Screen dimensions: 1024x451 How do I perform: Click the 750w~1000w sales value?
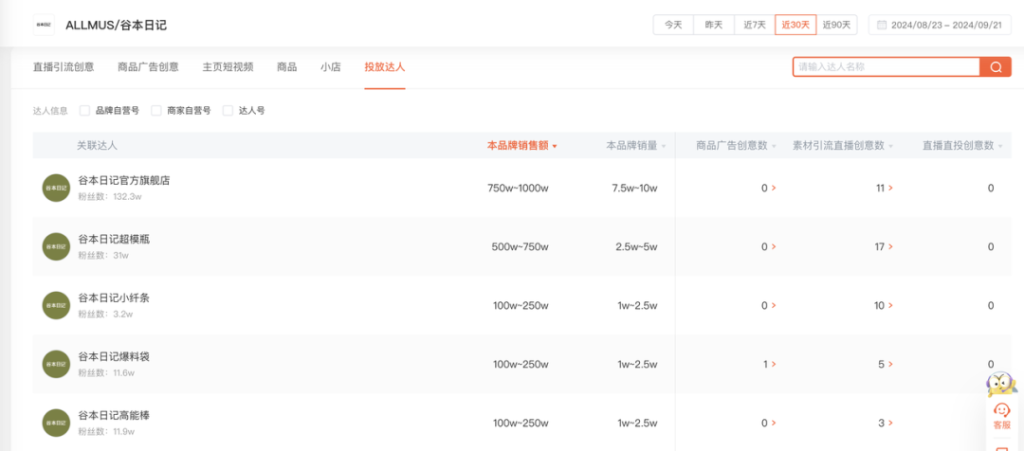pos(518,188)
